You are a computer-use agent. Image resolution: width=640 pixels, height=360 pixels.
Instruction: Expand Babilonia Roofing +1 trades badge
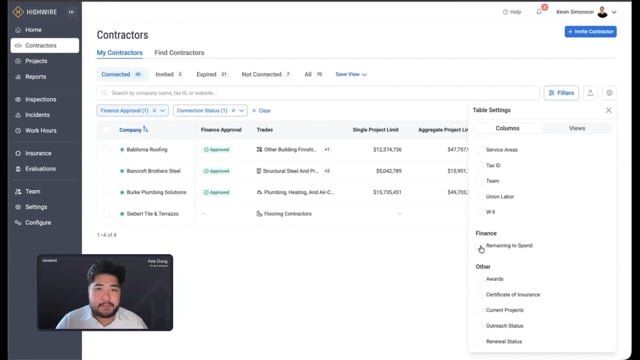(327, 149)
